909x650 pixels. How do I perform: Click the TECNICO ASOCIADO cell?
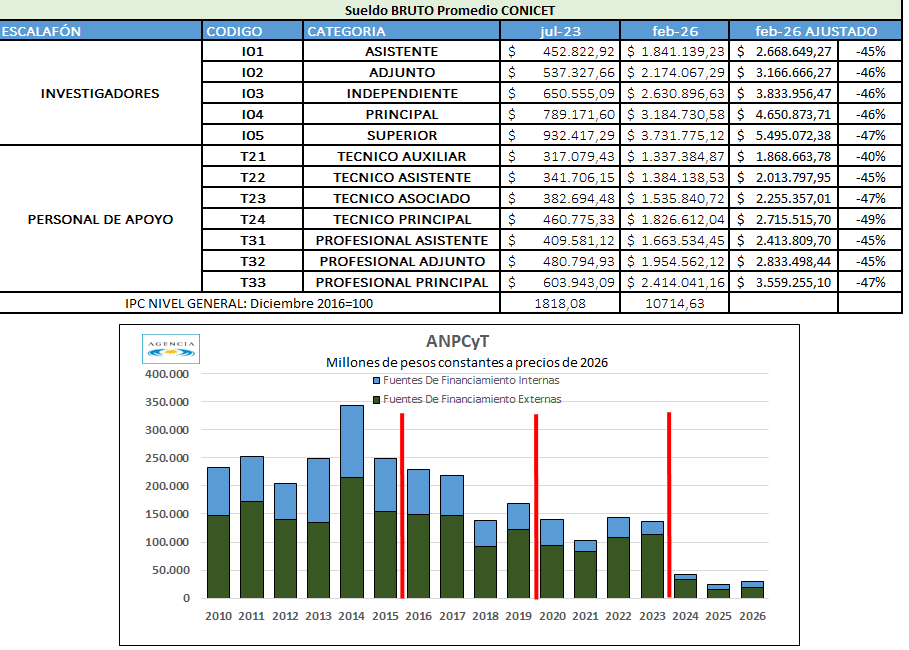401,198
